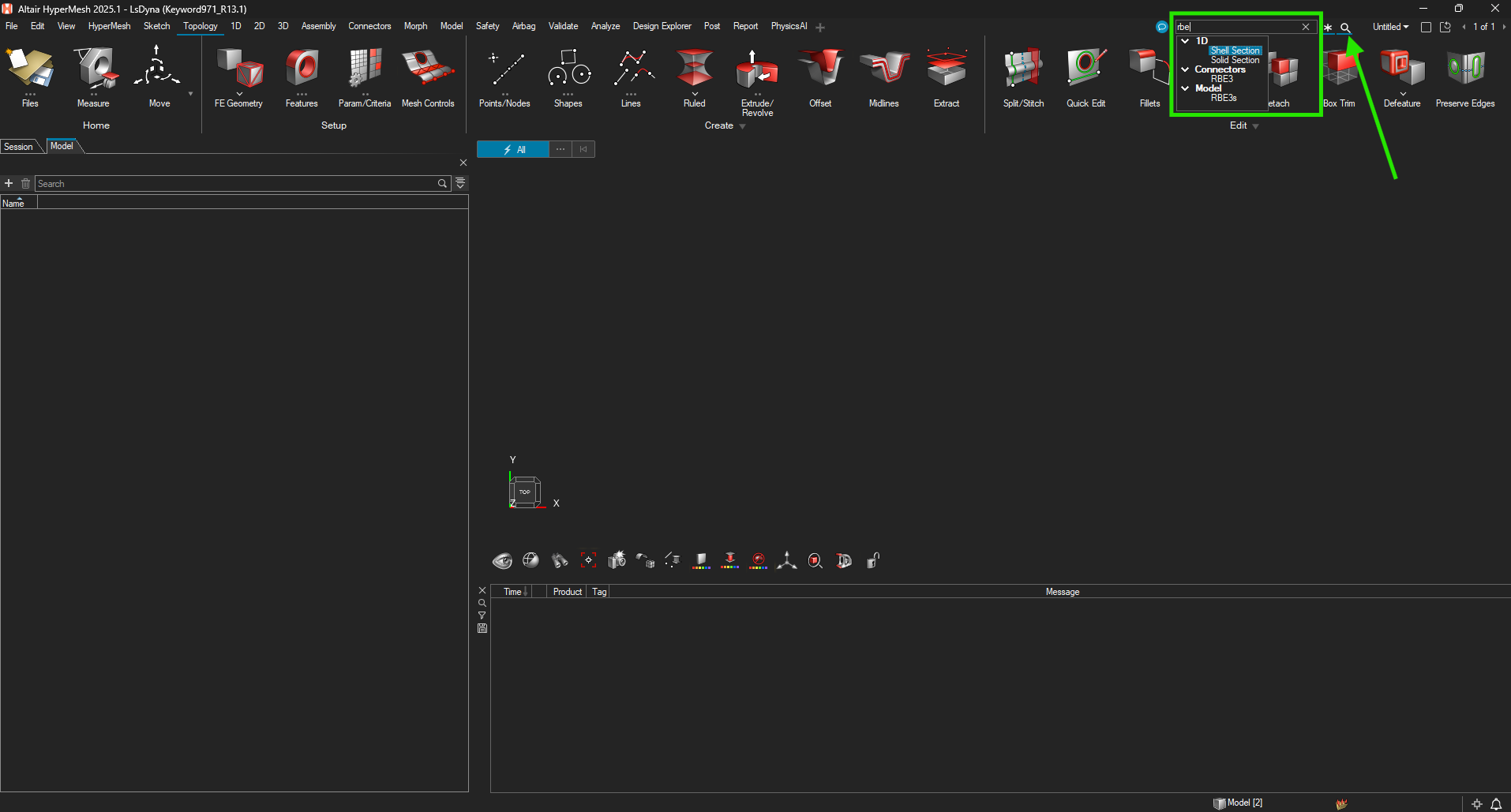Click the plus icon in Model browser

9,183
